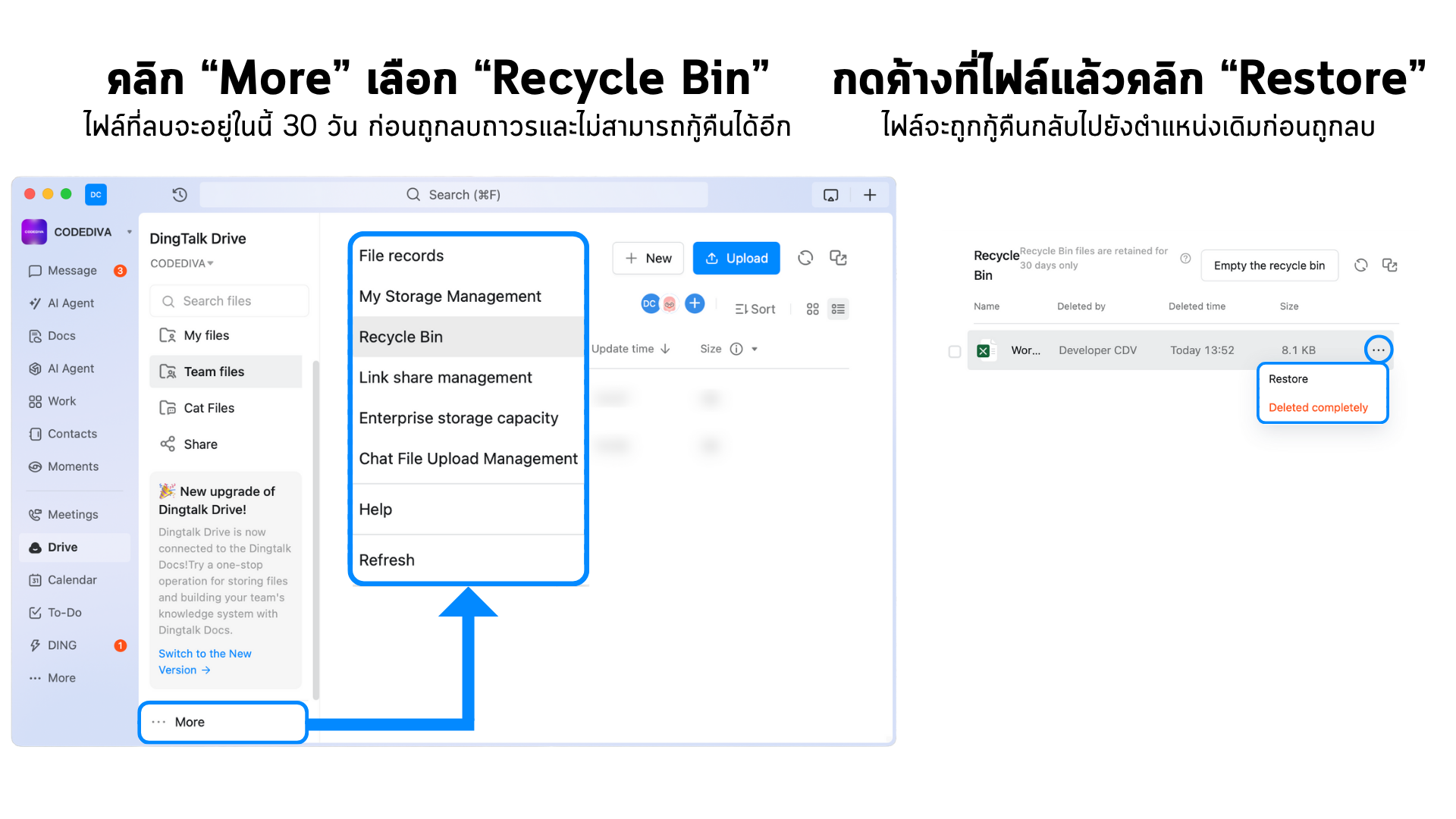Choose Restore in the file context menu

coord(1288,379)
